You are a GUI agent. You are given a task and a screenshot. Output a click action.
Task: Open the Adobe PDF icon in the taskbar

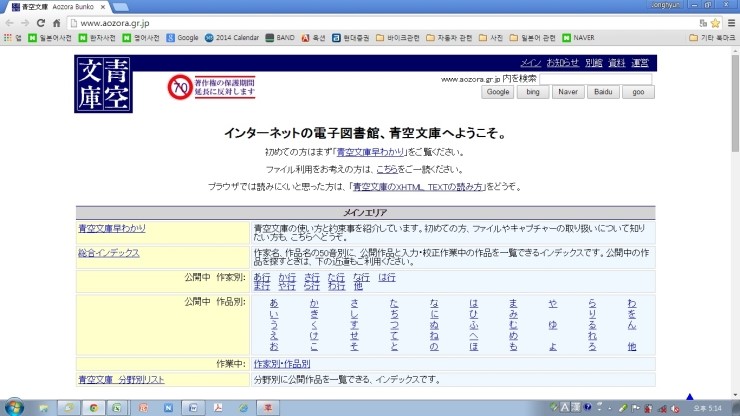click(x=218, y=408)
